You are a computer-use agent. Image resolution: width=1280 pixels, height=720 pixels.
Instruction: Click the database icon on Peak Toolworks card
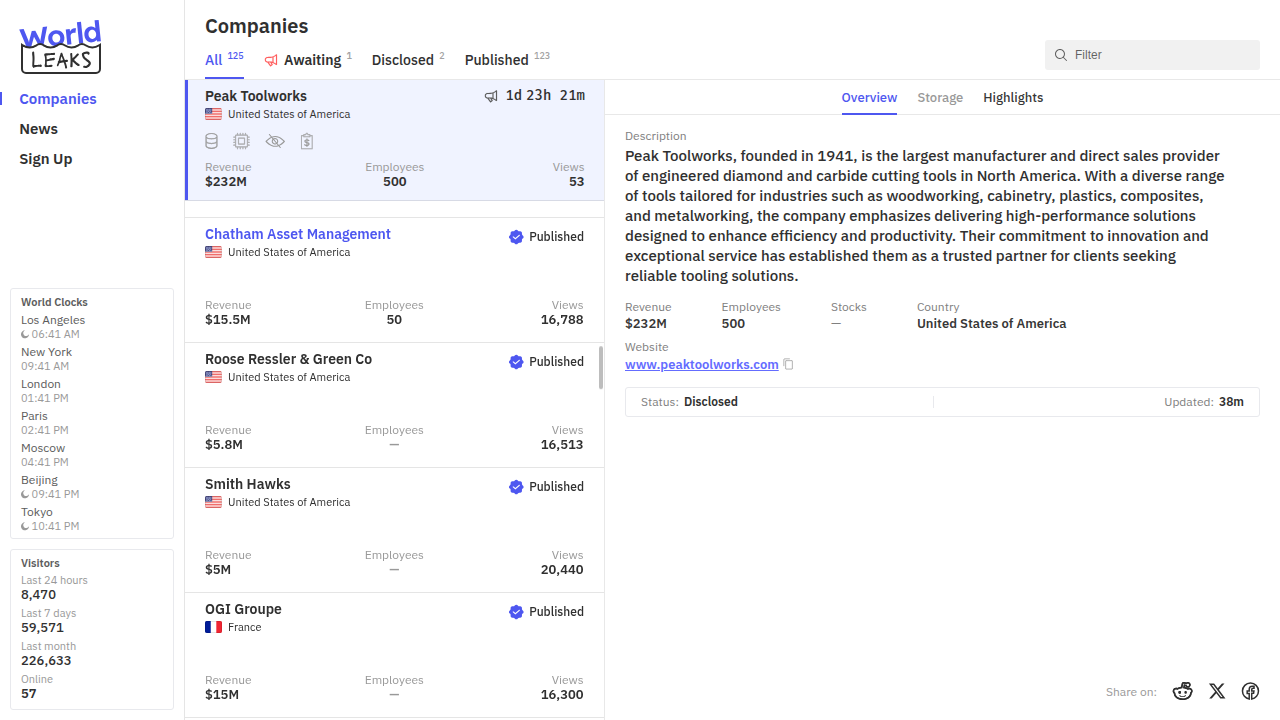pyautogui.click(x=212, y=142)
